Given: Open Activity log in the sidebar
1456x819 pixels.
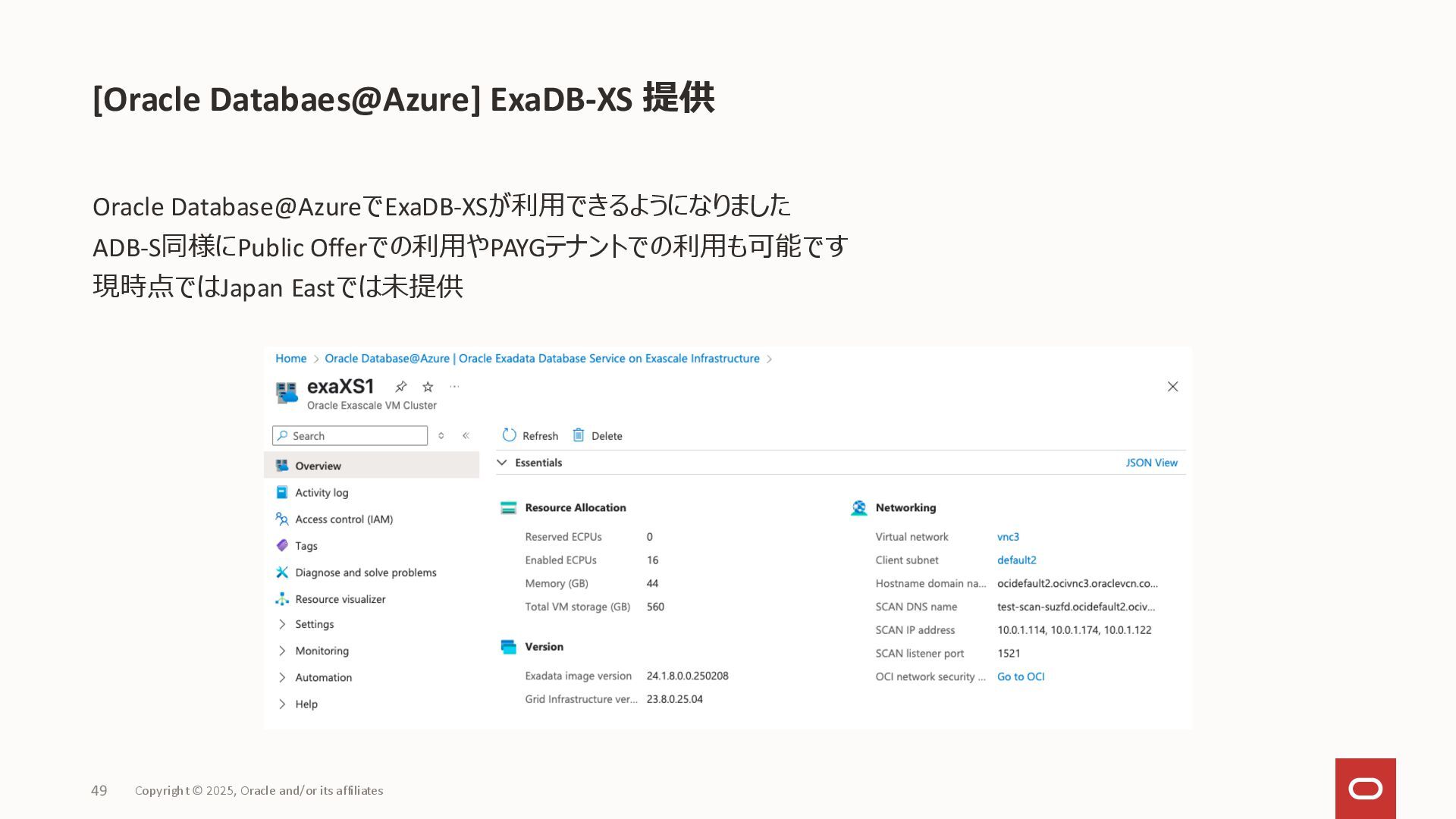Looking at the screenshot, I should pos(322,493).
